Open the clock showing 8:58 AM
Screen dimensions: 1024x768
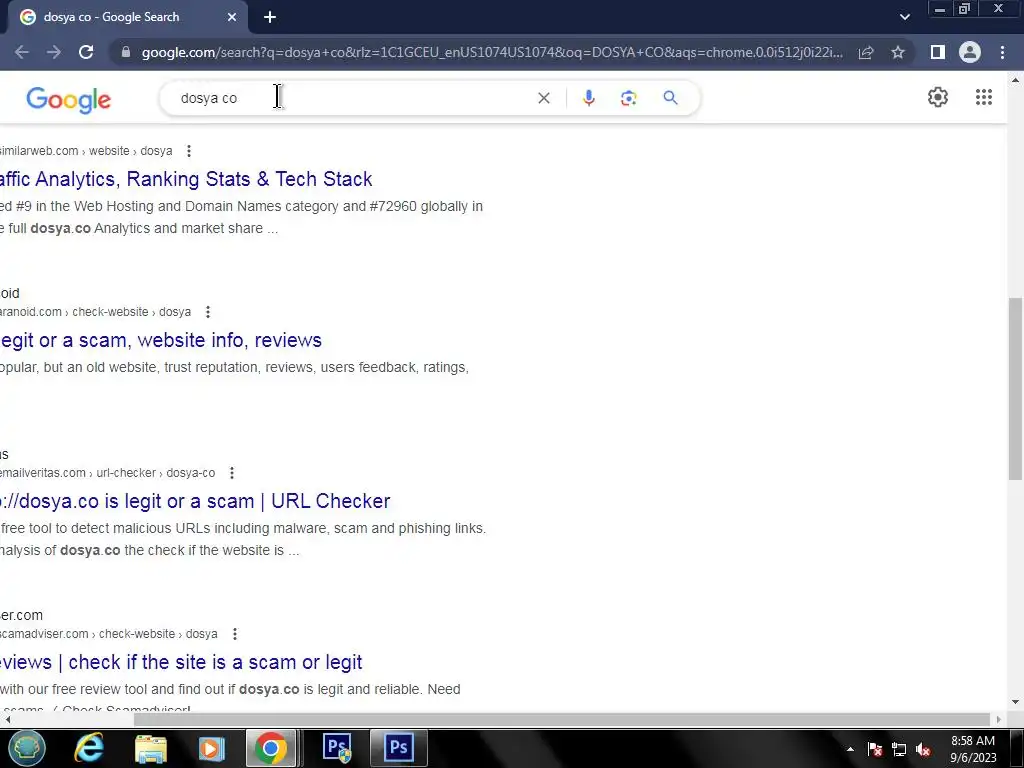click(x=973, y=748)
